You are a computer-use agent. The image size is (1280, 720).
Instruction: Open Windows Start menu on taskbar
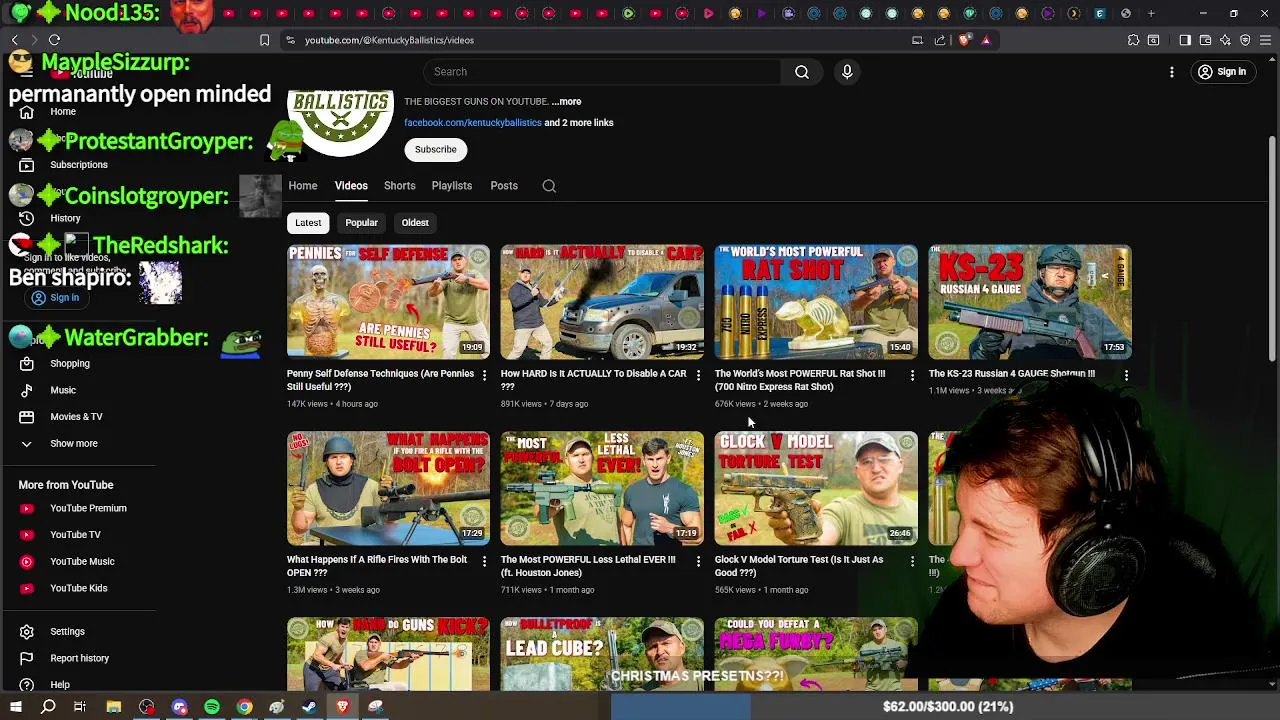[x=16, y=707]
